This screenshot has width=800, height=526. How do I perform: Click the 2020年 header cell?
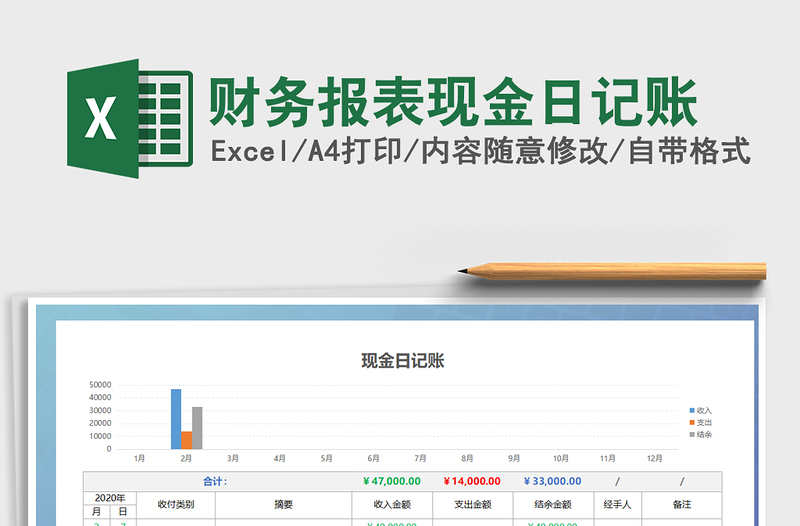[110, 498]
